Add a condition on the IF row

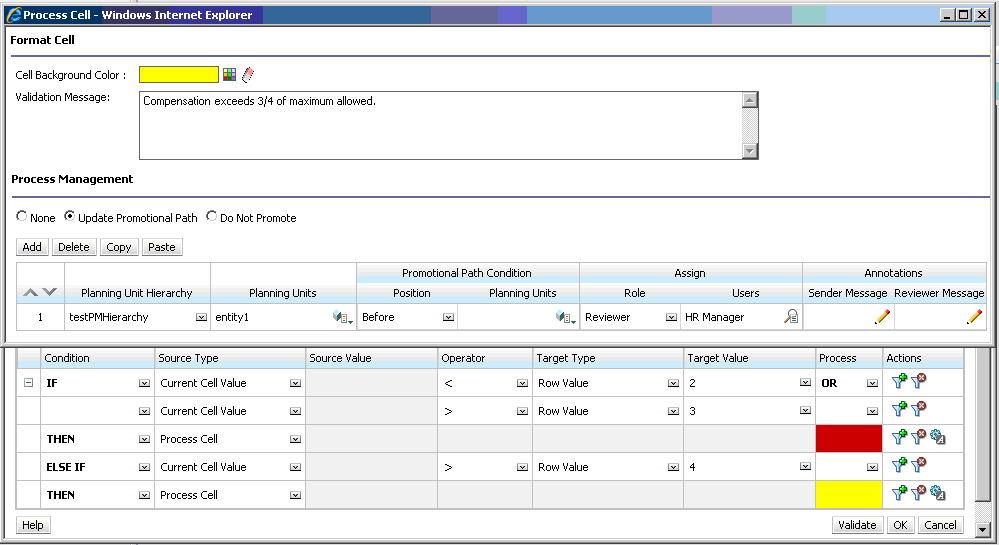pos(898,383)
